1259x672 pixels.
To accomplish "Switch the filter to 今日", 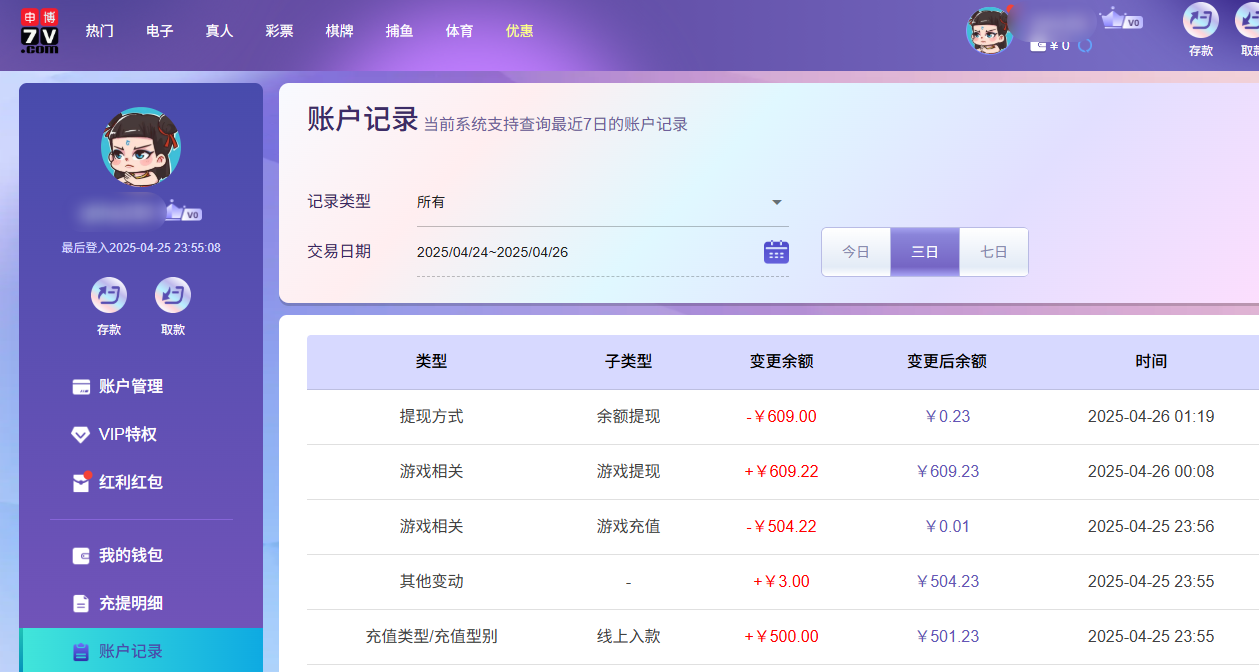I will click(x=856, y=251).
